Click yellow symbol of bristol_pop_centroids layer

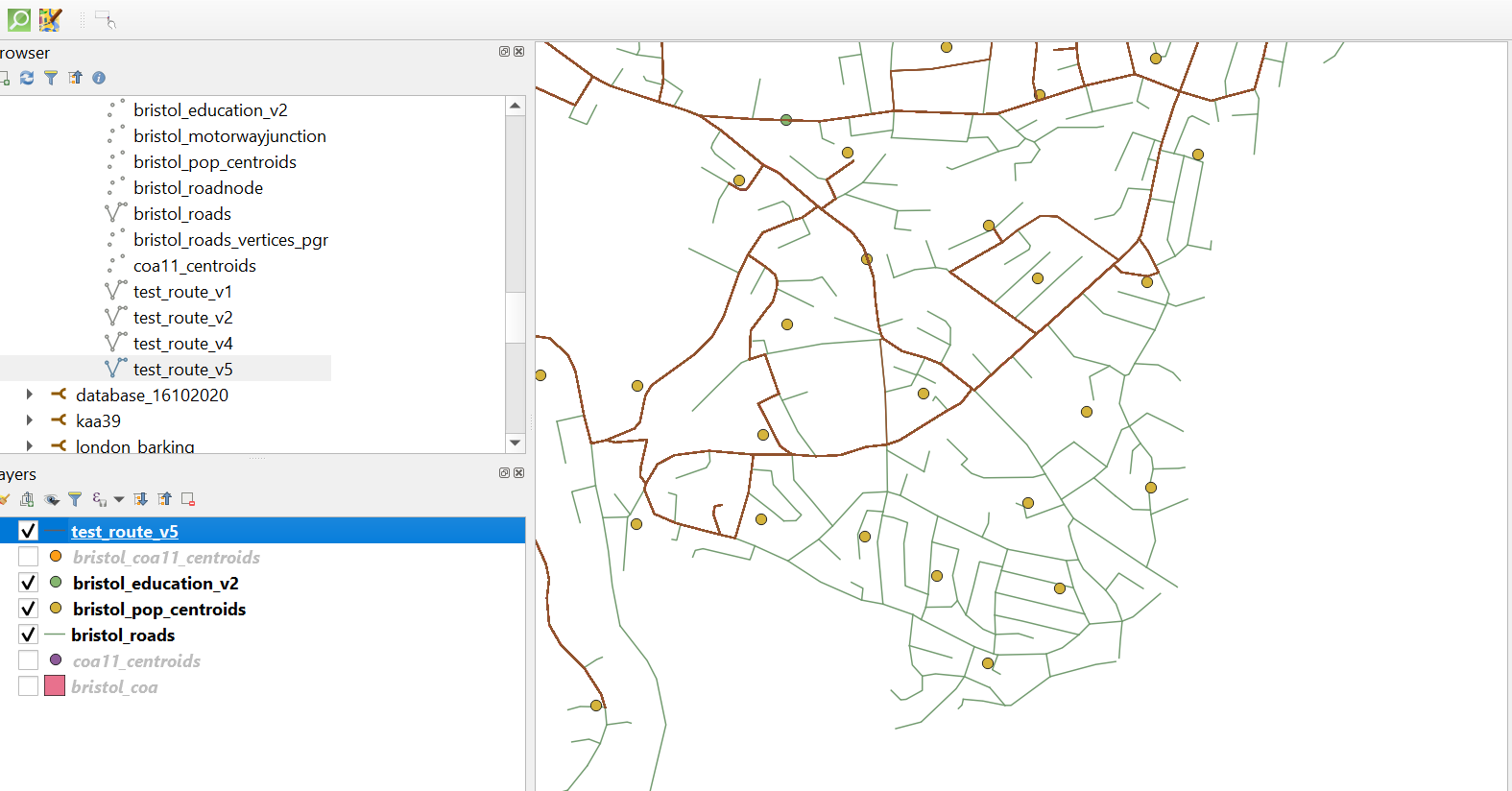56,608
